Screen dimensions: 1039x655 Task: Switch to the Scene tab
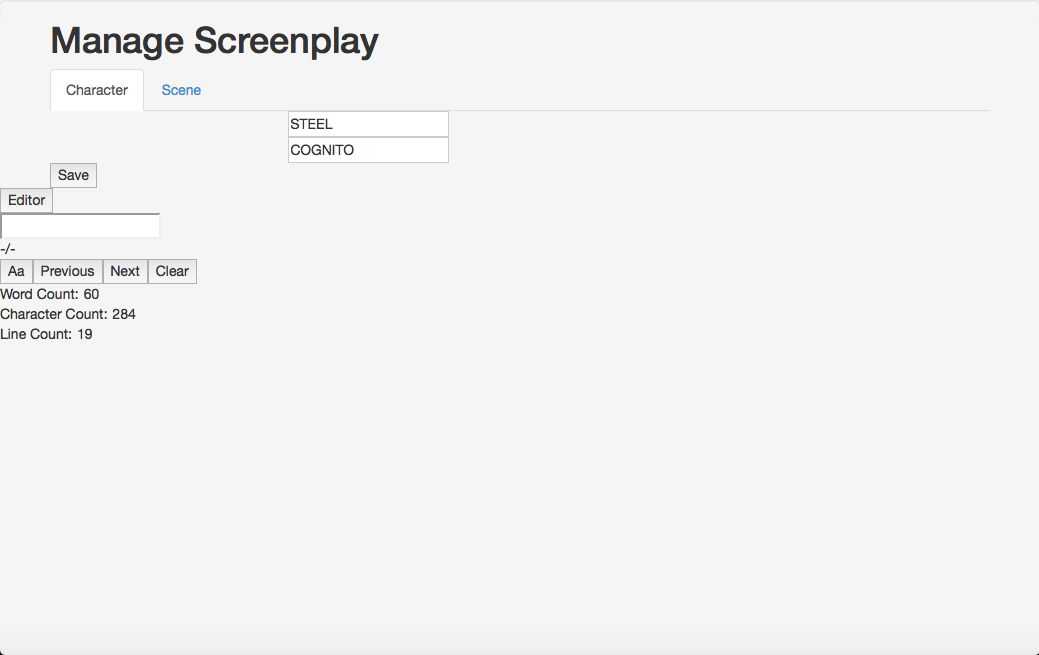(181, 90)
